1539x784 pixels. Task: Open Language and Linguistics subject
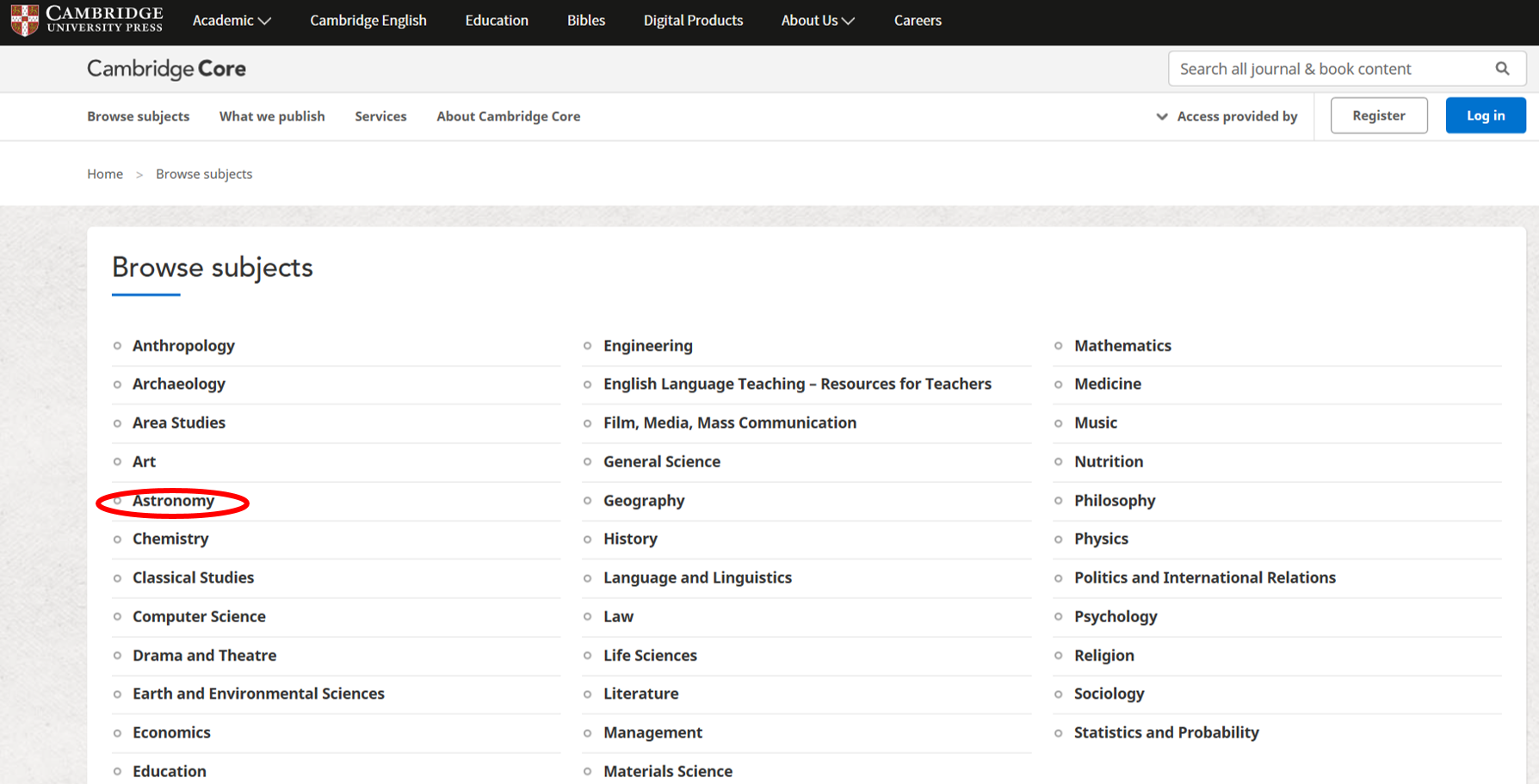coord(697,577)
